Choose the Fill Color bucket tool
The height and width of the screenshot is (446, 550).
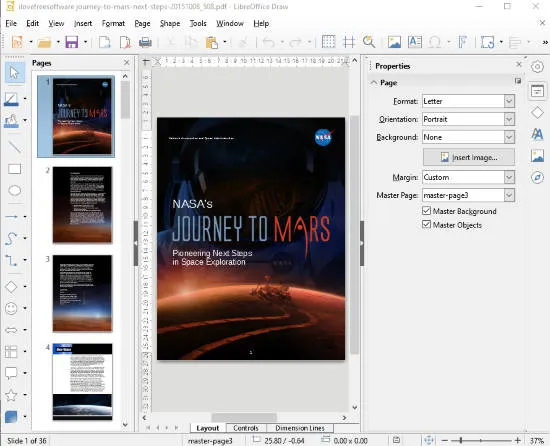[x=11, y=121]
